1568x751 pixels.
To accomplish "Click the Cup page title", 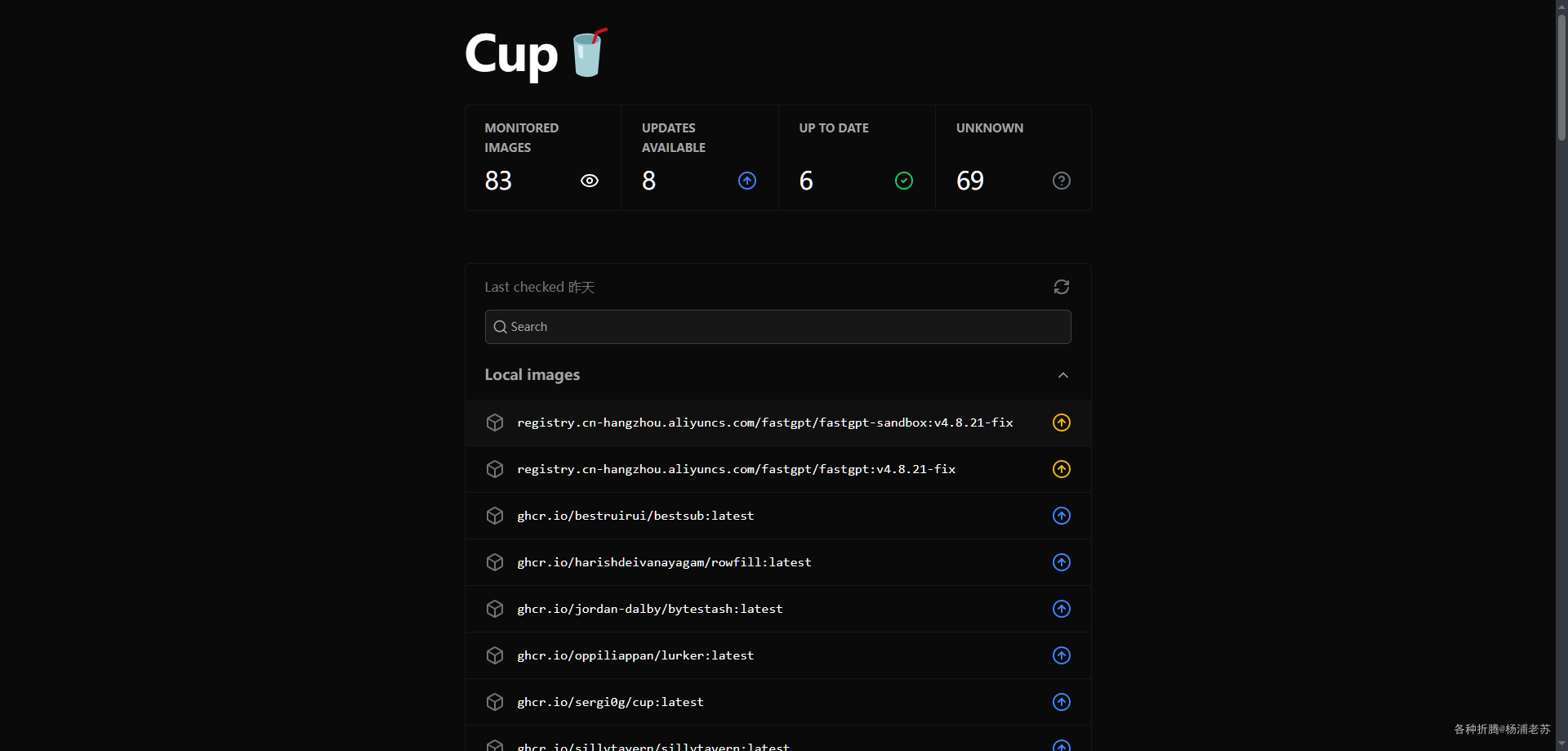I will [511, 55].
